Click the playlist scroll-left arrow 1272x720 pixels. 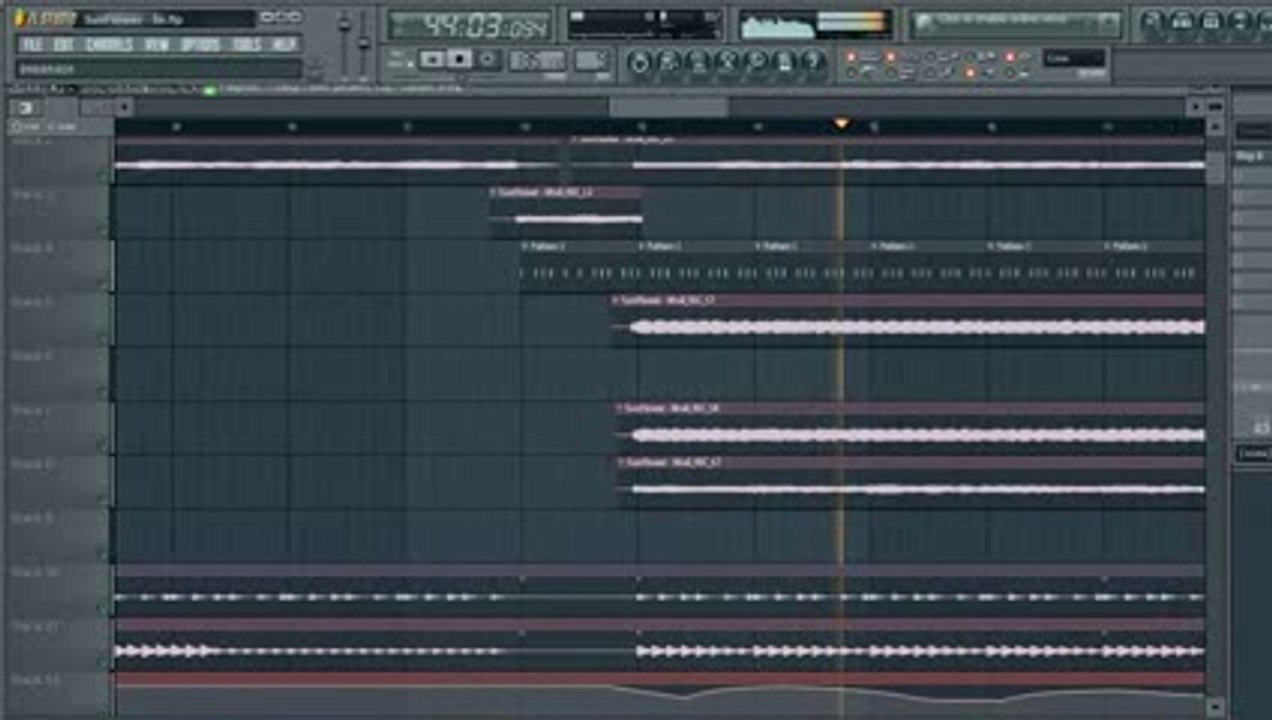pos(124,107)
